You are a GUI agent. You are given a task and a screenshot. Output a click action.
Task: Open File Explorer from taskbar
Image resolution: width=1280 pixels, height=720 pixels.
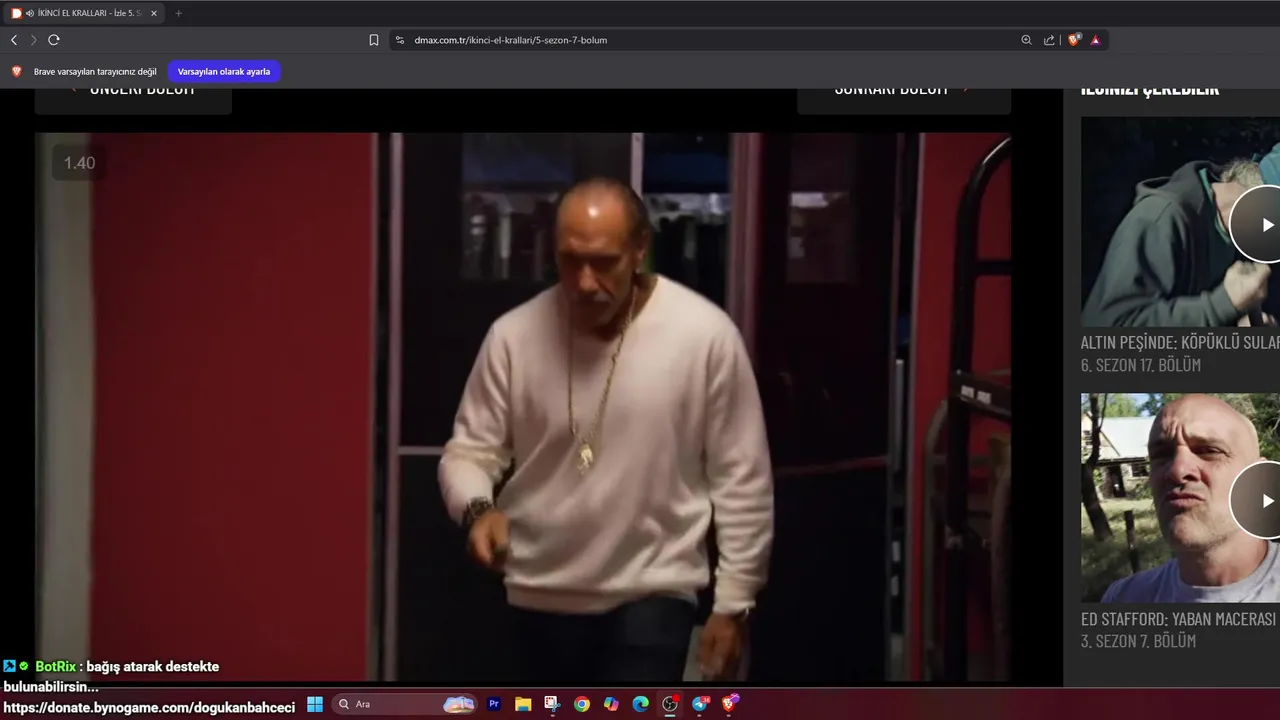(523, 704)
